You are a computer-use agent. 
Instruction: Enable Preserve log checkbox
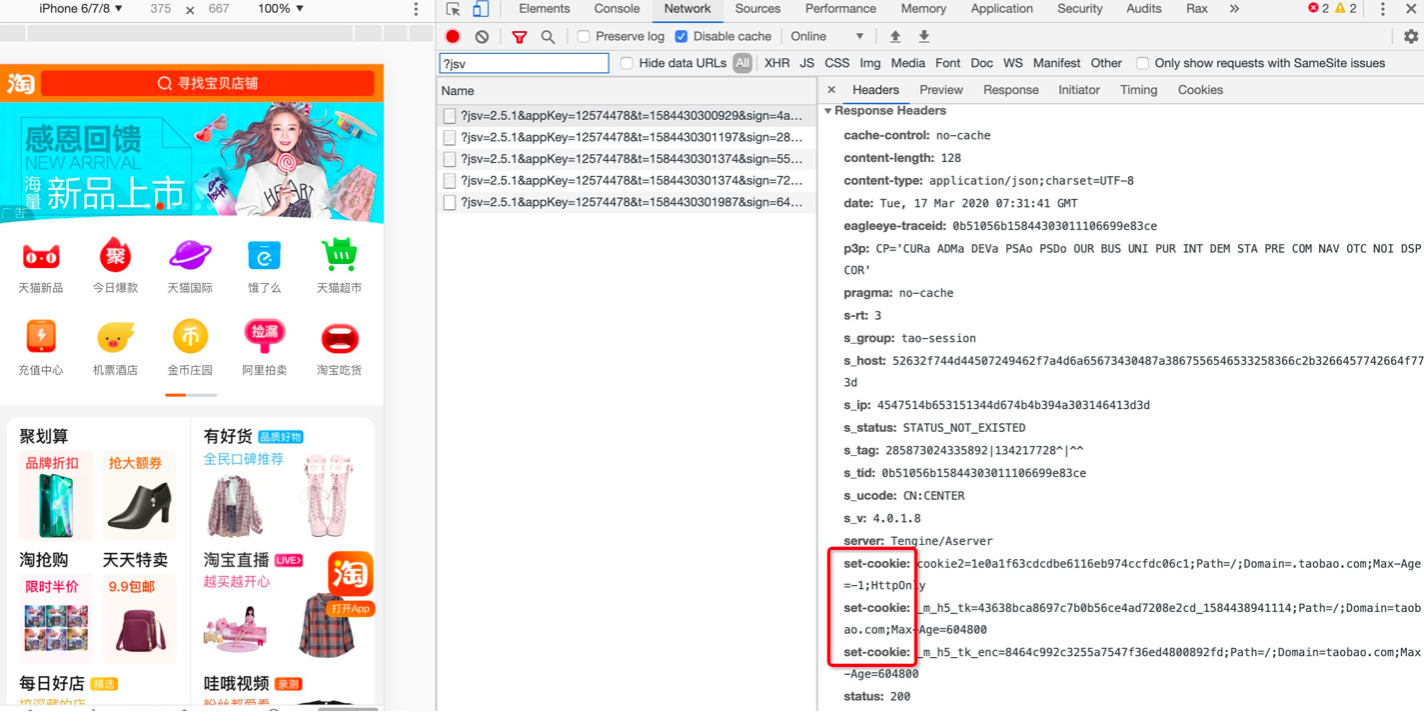[x=583, y=36]
